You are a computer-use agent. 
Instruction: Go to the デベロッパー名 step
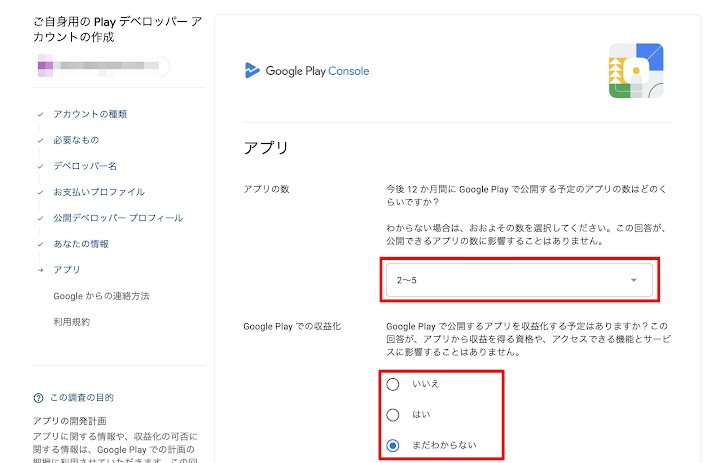85,166
